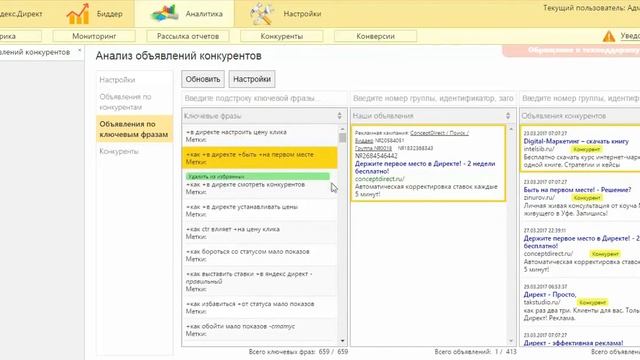This screenshot has width=640, height=360.
Task: Open the Группа link in our ad
Action: 373,148
